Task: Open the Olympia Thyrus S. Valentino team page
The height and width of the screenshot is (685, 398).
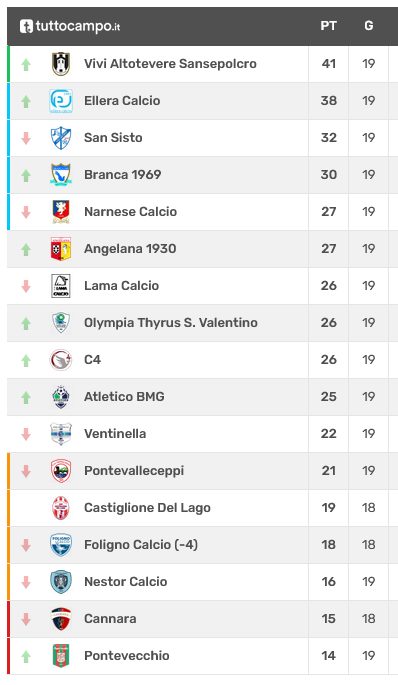Action: (171, 323)
